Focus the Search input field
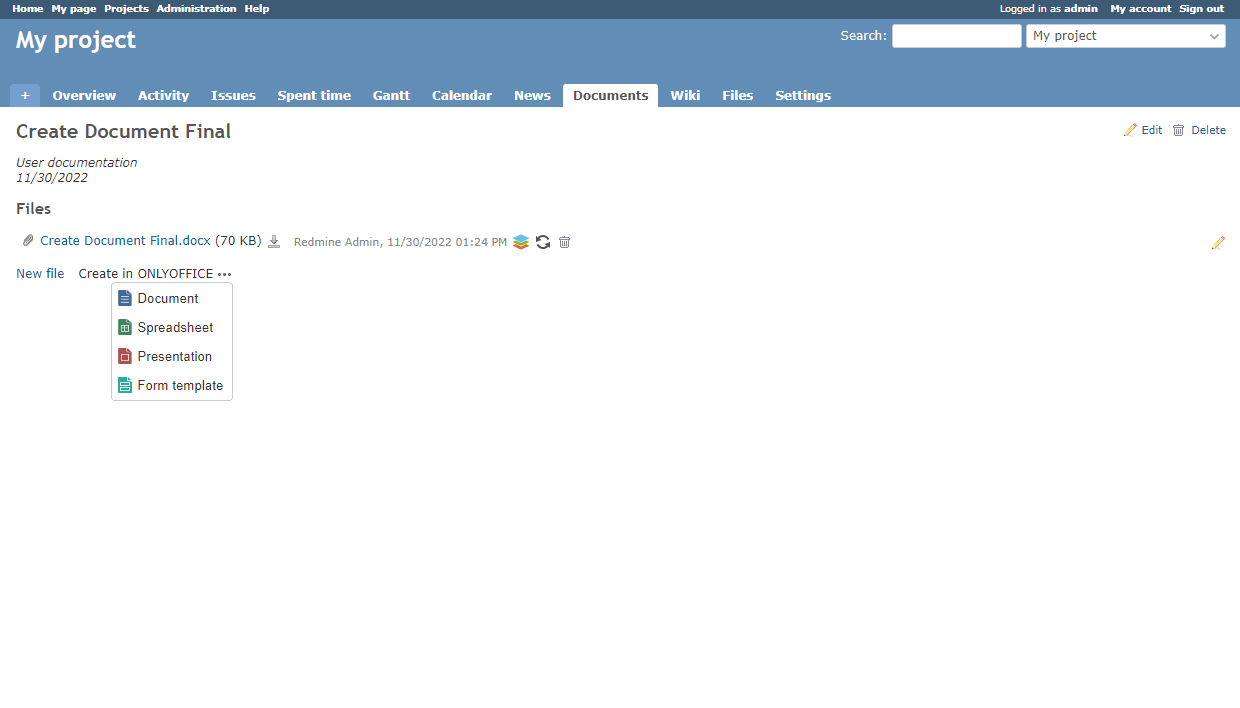Screen dimensions: 1240x708 click(956, 36)
